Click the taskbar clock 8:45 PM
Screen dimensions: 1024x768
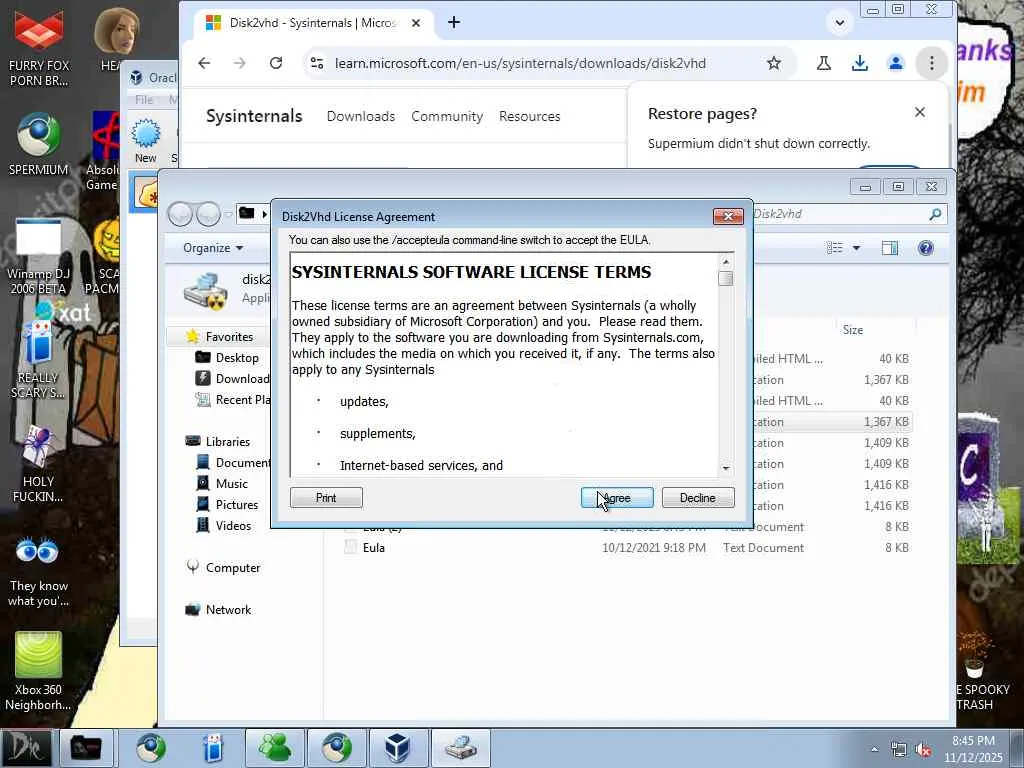tap(973, 748)
